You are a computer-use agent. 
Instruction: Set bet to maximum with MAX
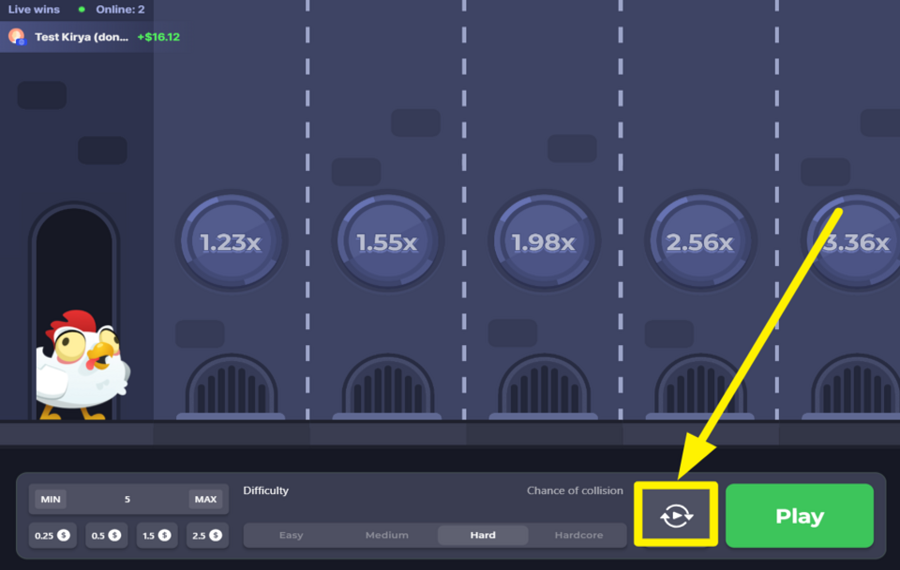click(x=205, y=499)
